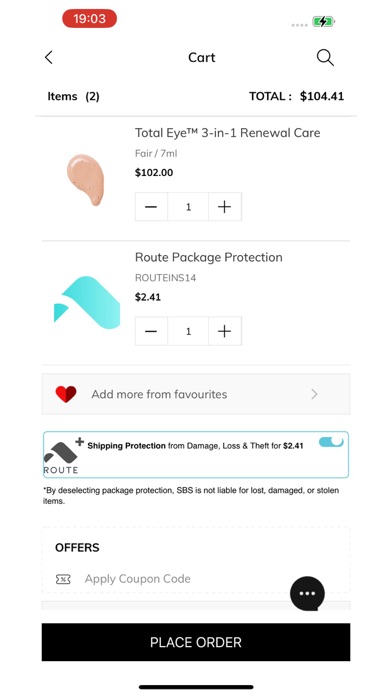
Task: Tap Total Eye quantity value field
Action: coord(188,207)
